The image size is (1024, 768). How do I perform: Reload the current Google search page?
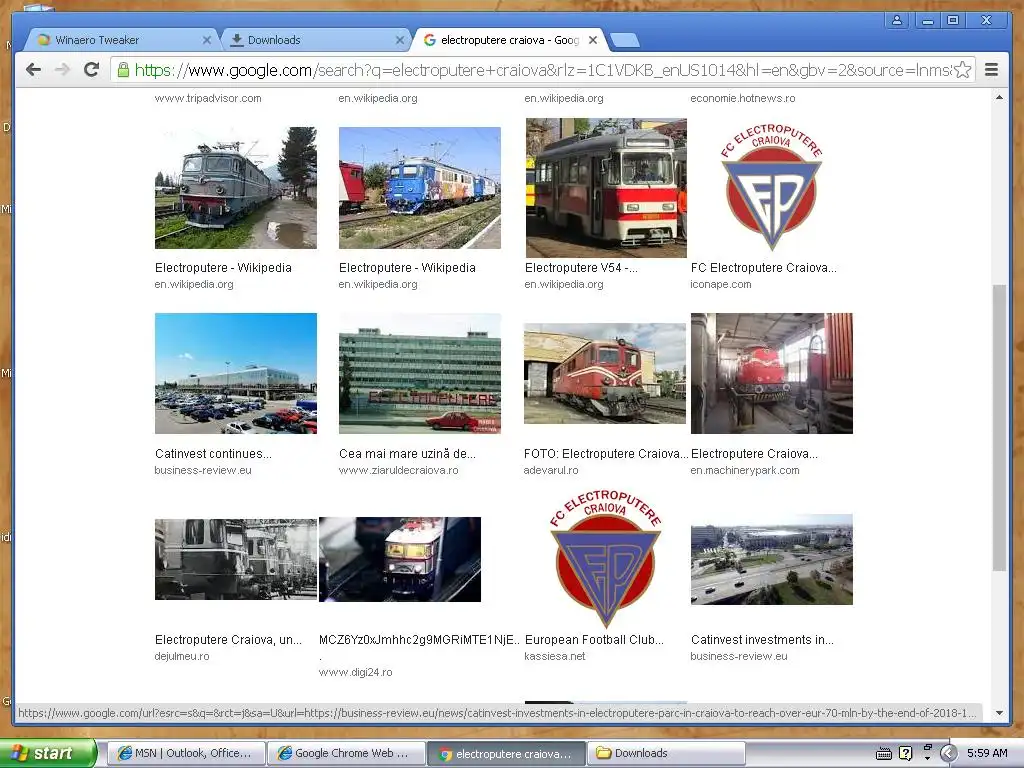pos(91,69)
